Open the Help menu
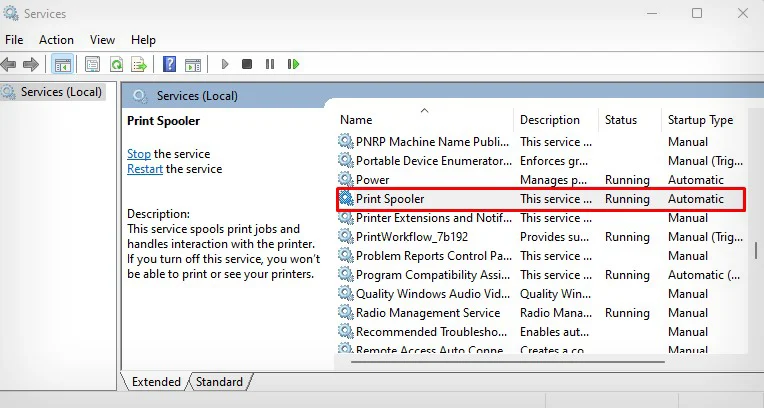Screen dimensions: 764x408 point(143,40)
